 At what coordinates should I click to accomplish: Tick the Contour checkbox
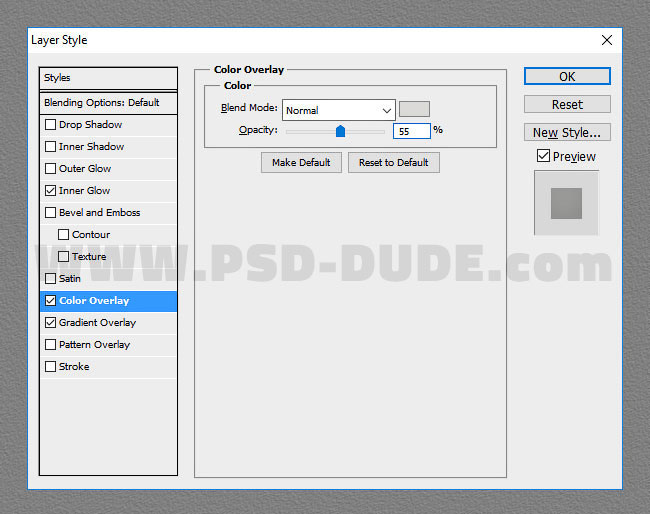point(63,235)
